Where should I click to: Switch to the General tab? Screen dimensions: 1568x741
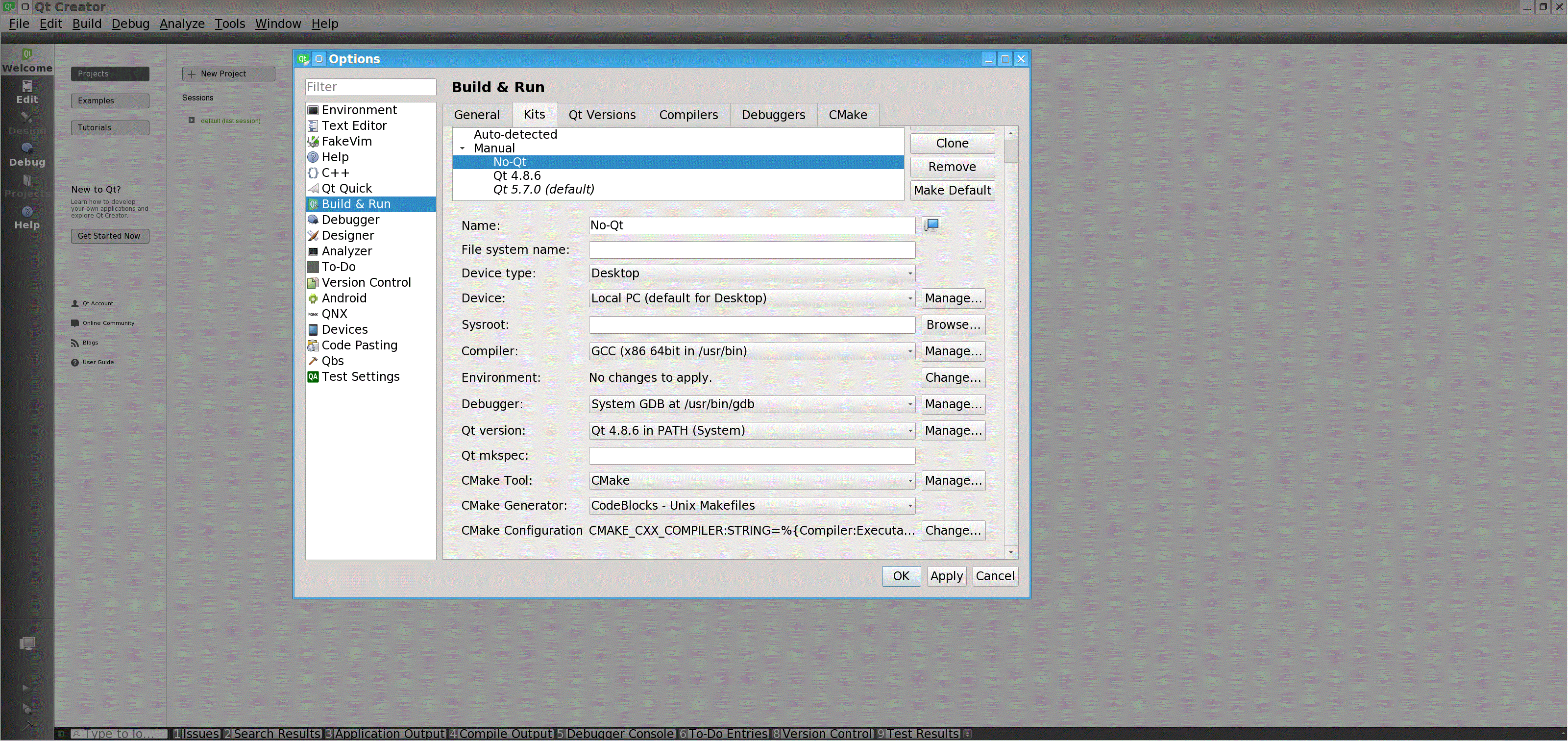[x=477, y=115]
